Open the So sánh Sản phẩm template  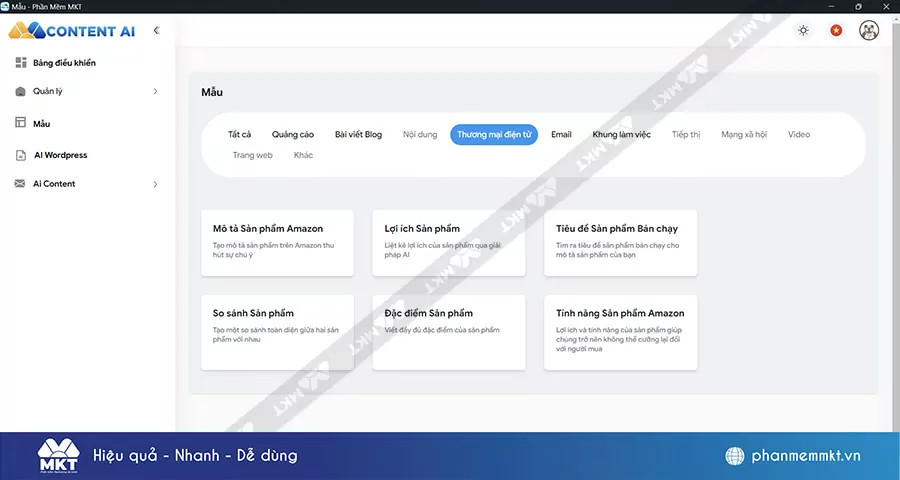(x=277, y=332)
